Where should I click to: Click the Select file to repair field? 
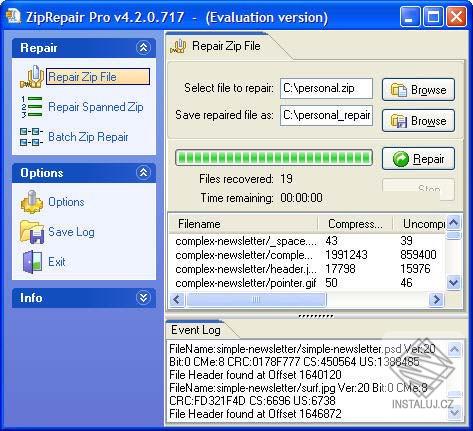(326, 89)
